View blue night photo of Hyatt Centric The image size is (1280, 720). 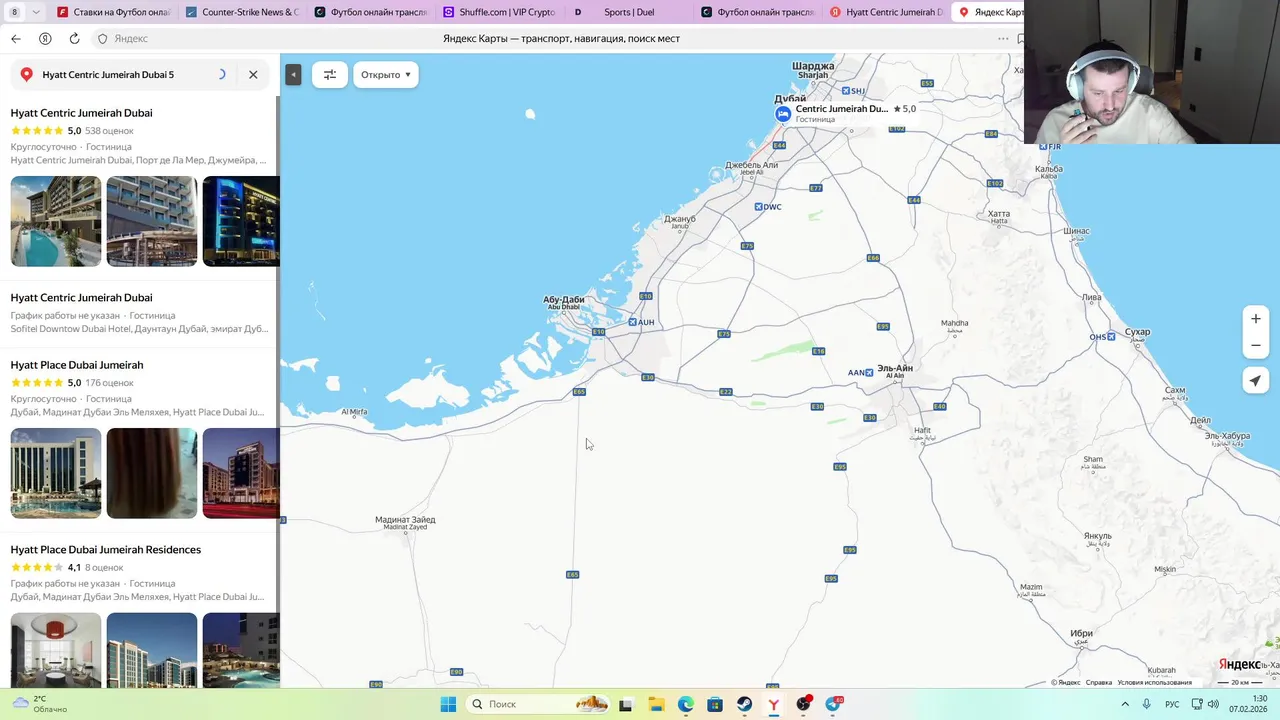241,221
